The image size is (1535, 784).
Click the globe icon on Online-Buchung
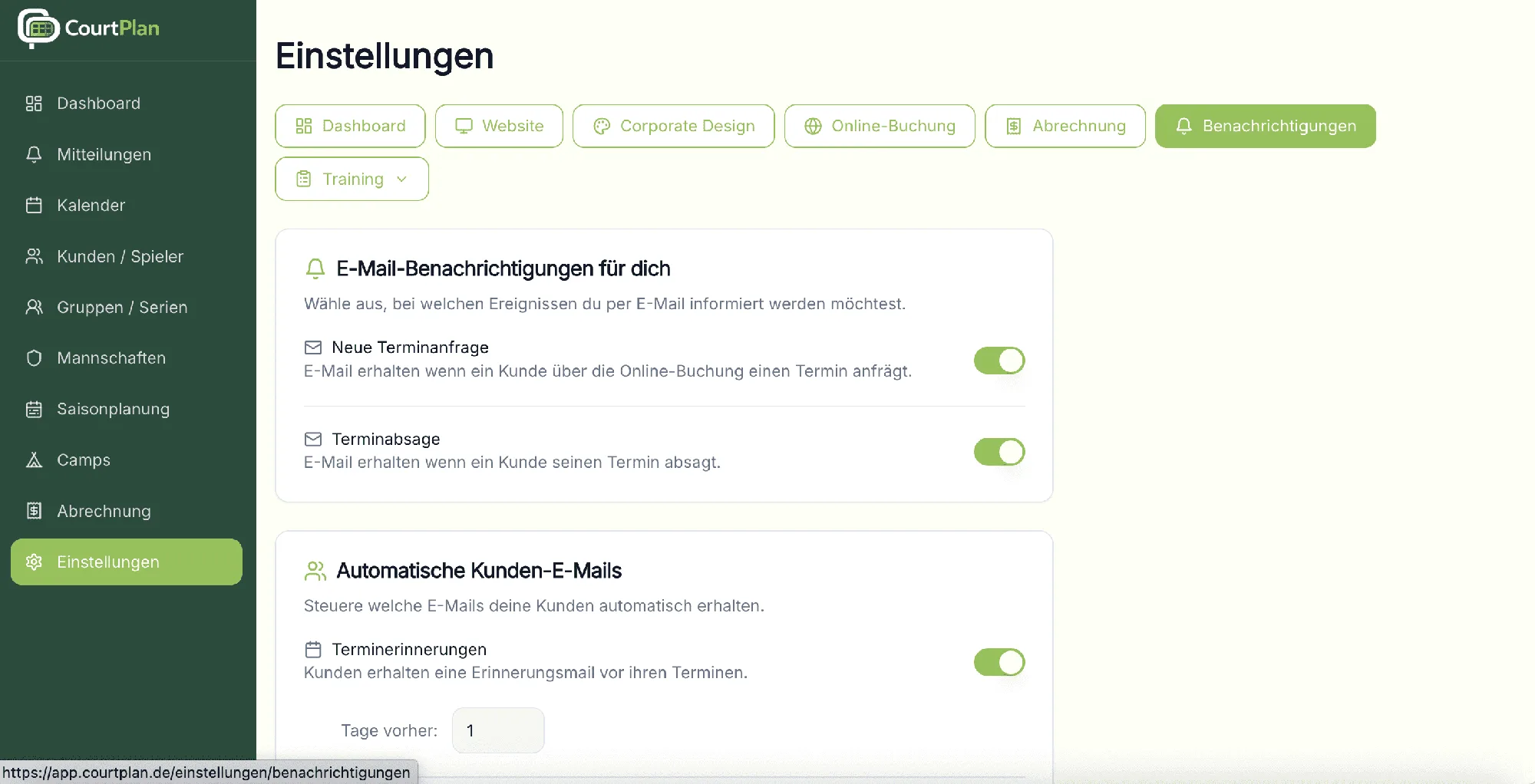(x=813, y=126)
